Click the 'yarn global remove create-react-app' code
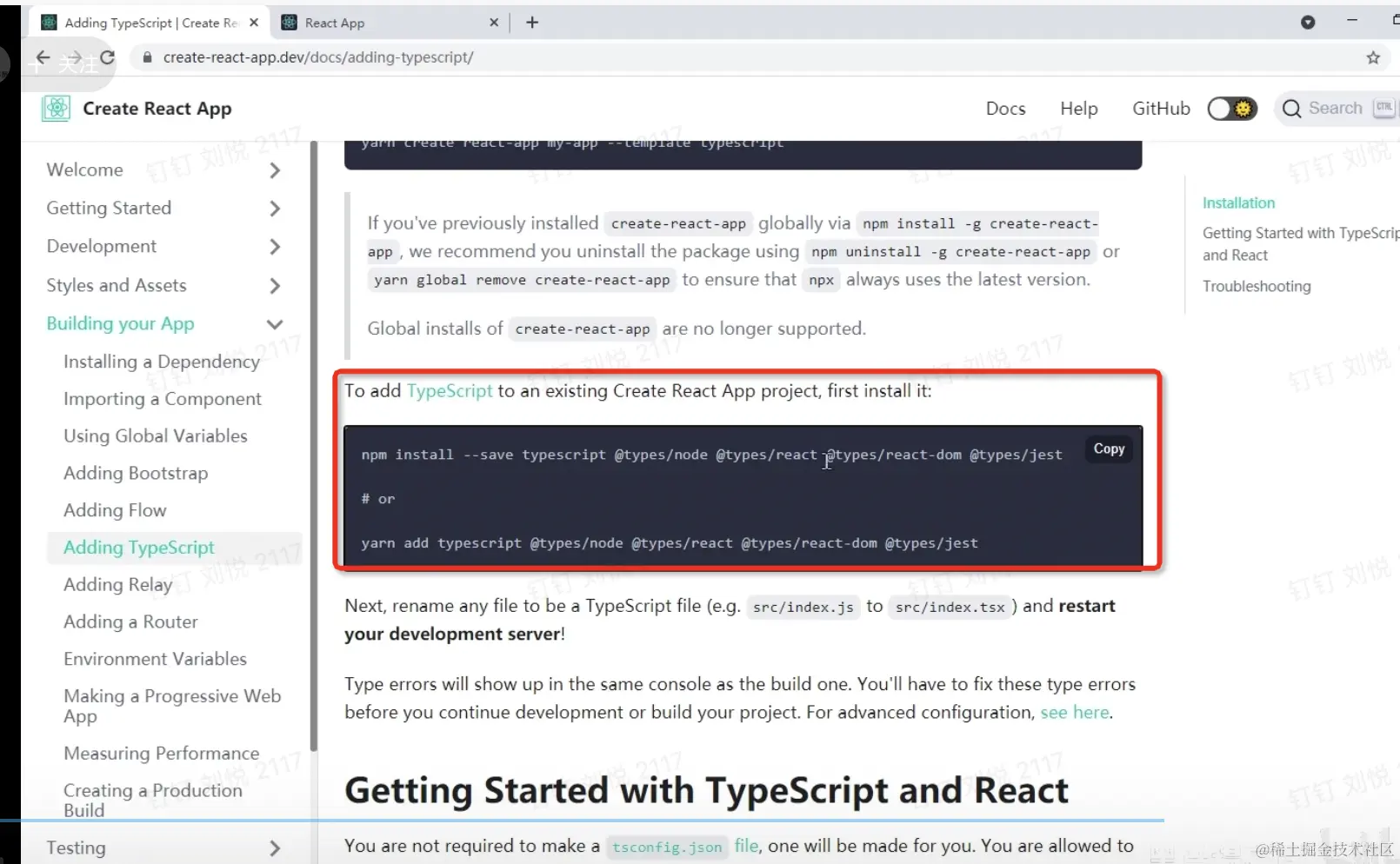The width and height of the screenshot is (1400, 864). (x=522, y=280)
